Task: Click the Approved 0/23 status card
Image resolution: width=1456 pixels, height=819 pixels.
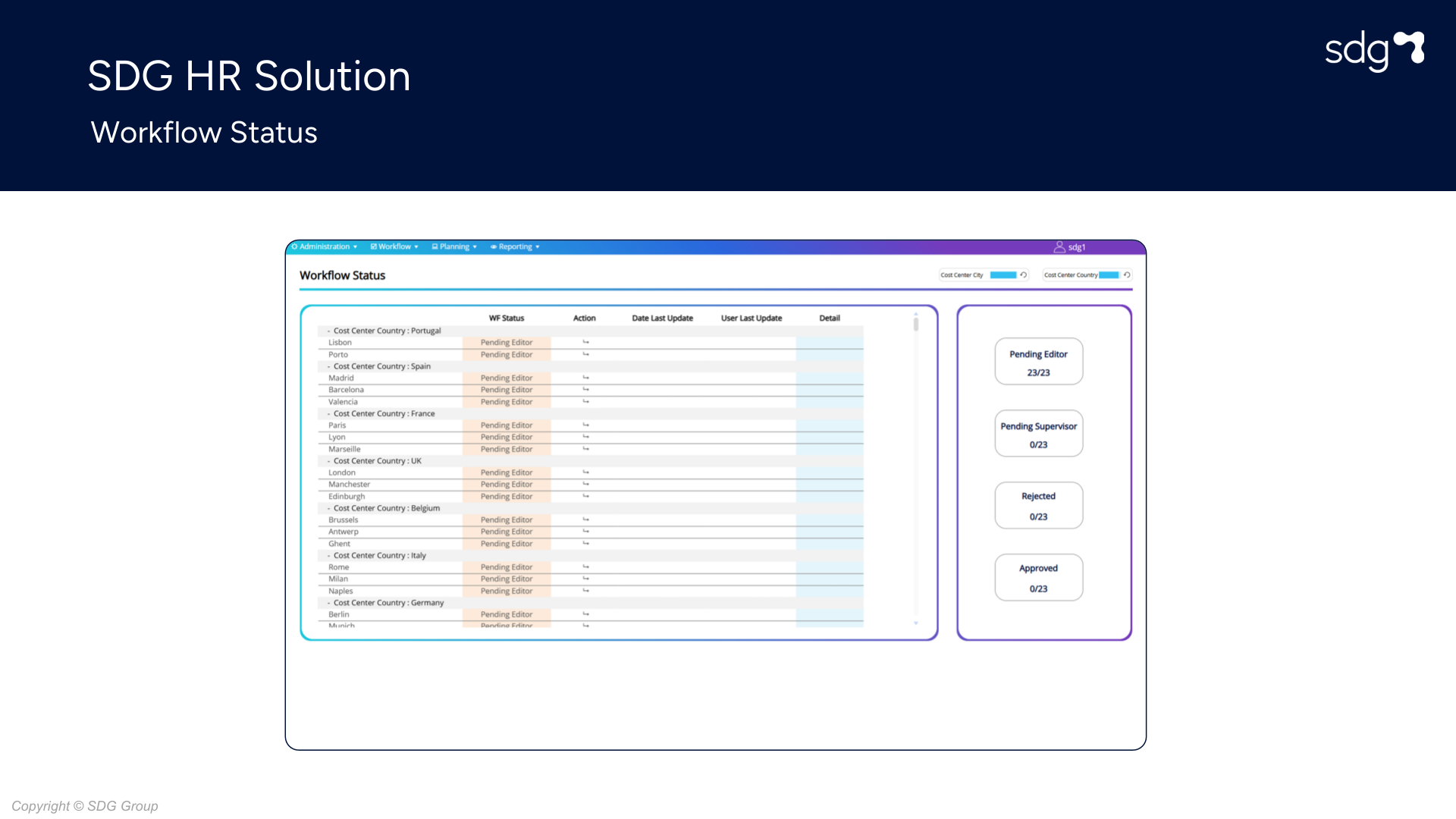Action: click(1038, 578)
